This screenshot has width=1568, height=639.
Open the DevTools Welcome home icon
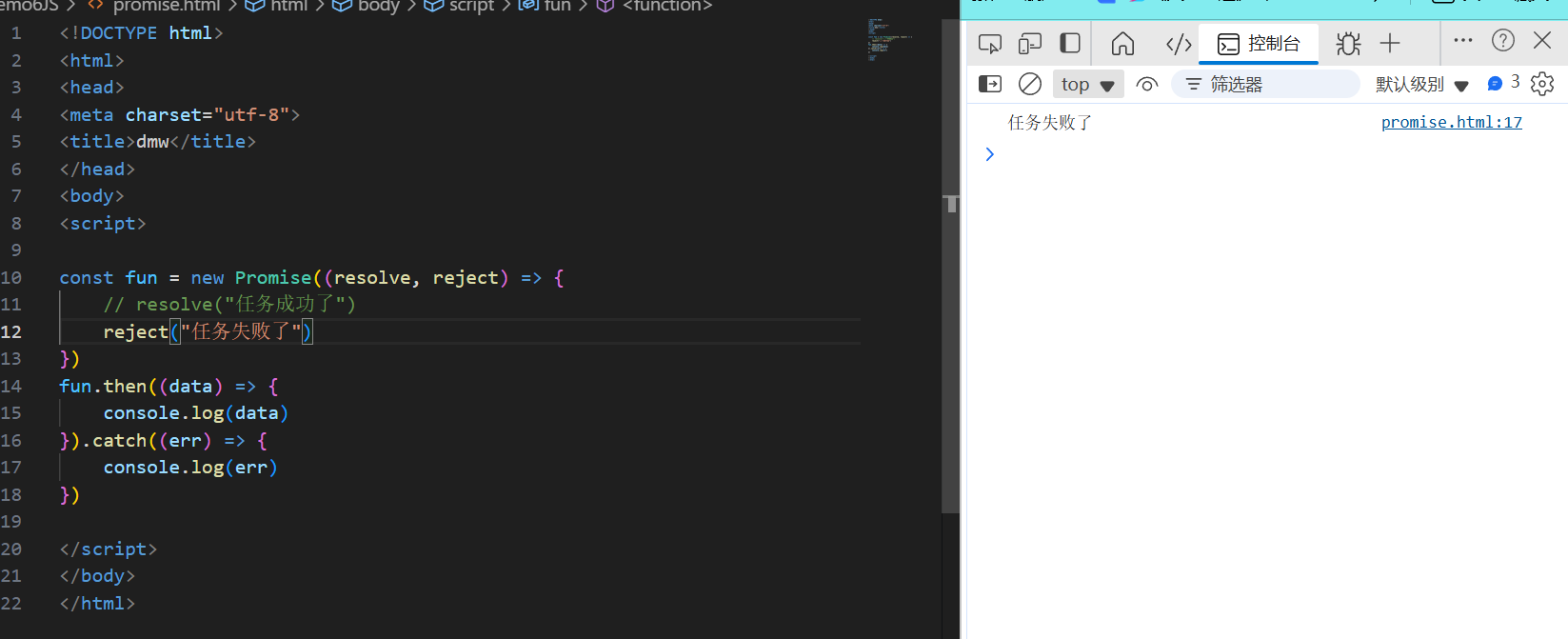(1123, 44)
